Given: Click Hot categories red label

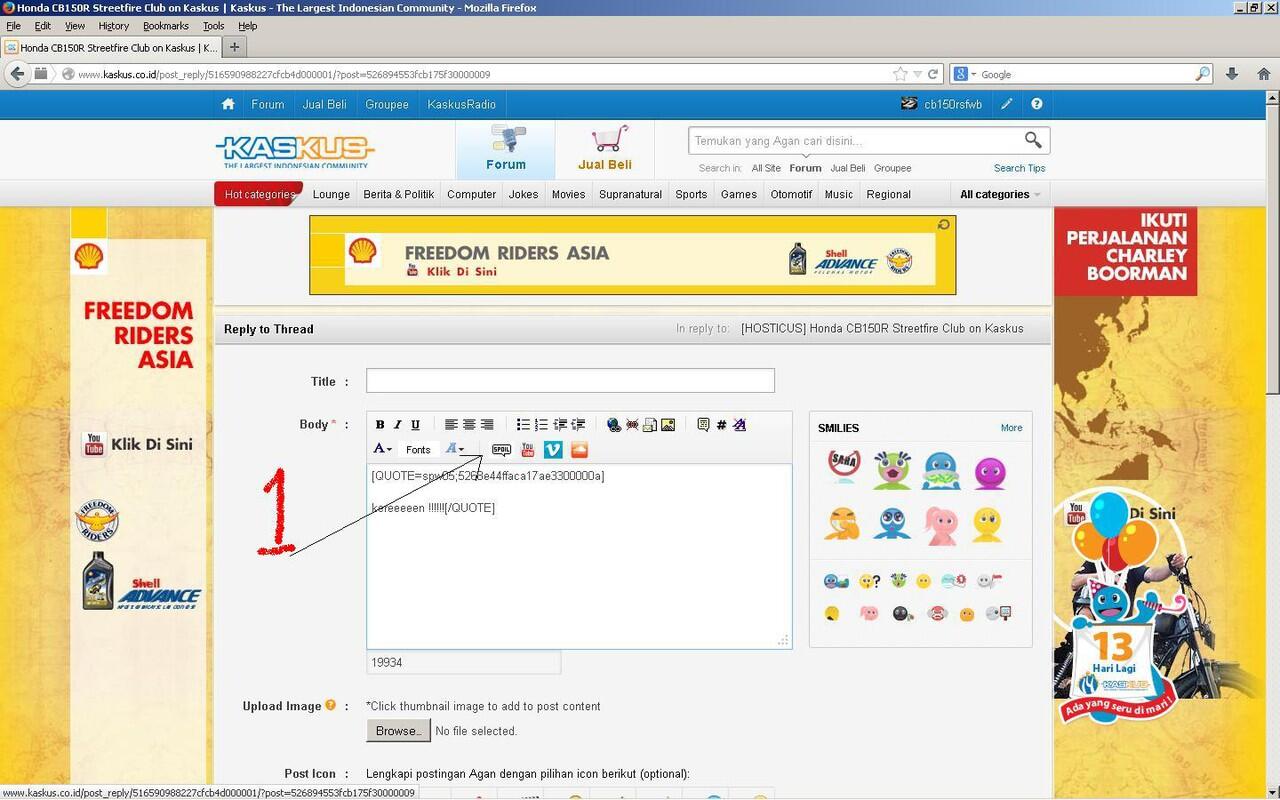Looking at the screenshot, I should coord(258,194).
